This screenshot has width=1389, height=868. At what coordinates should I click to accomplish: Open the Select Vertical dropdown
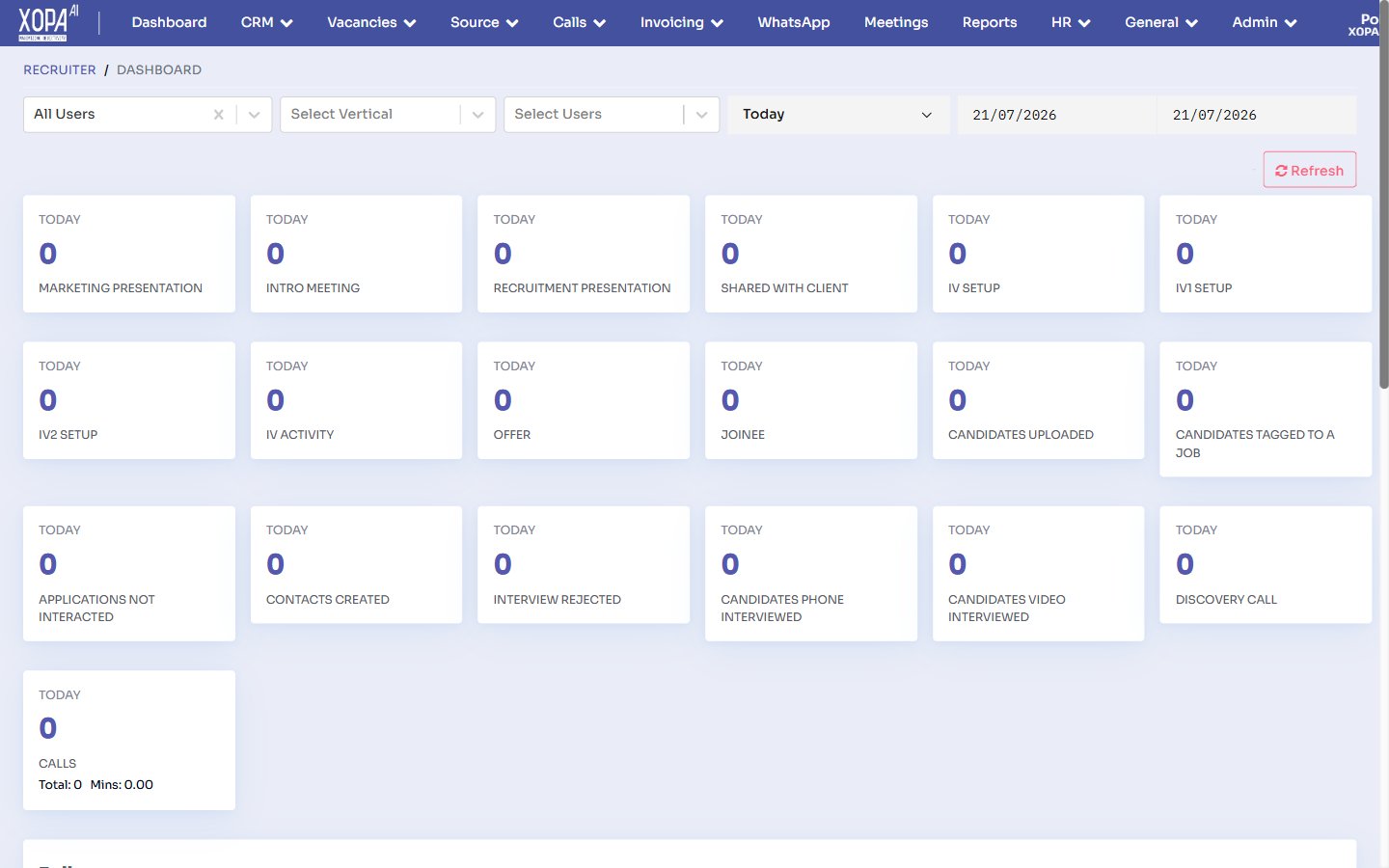coord(388,115)
